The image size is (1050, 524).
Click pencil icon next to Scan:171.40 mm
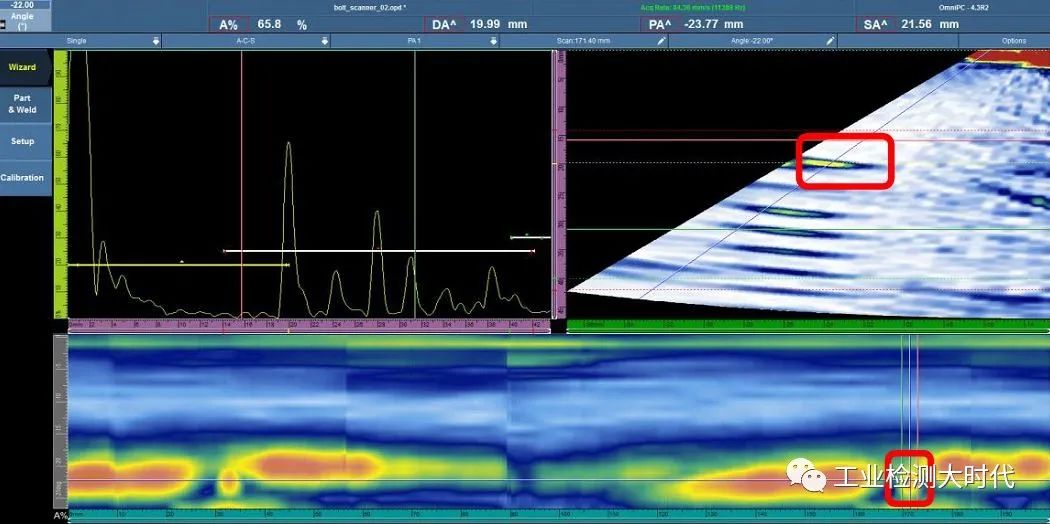coord(661,41)
